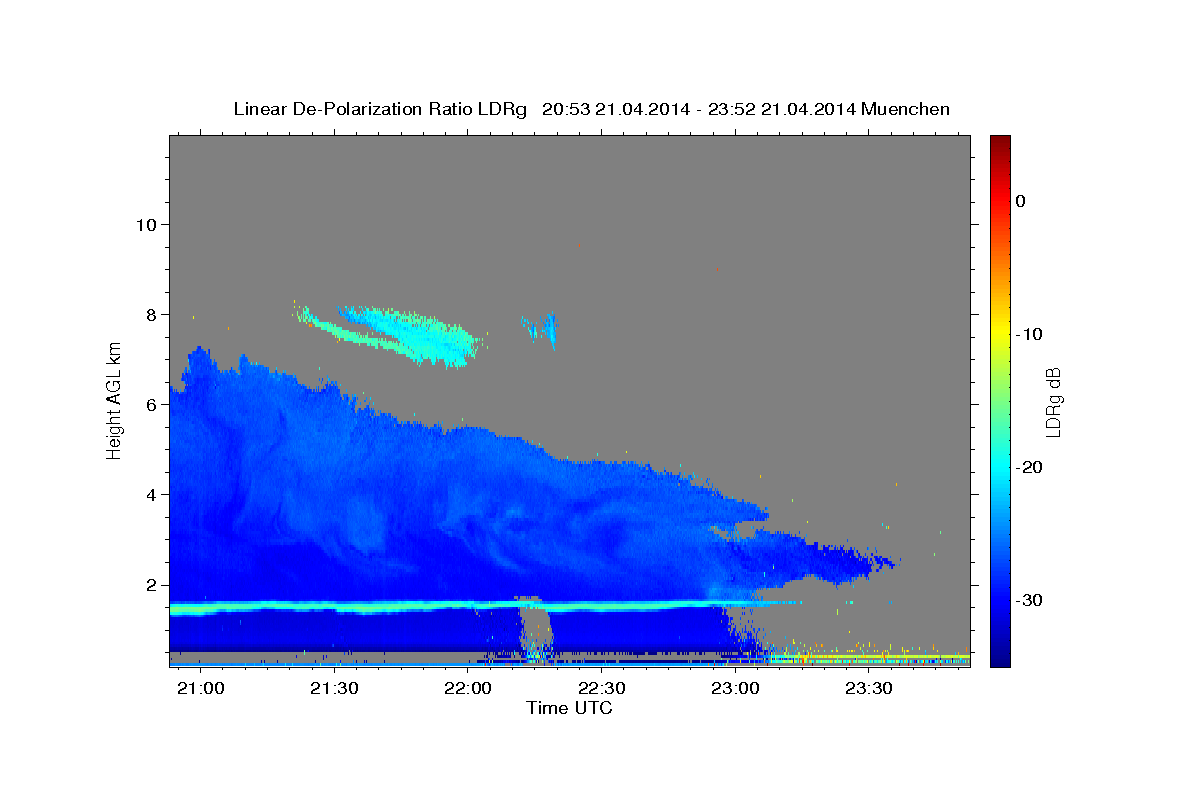Image resolution: width=1200 pixels, height=800 pixels.
Task: Click the dark red top of colorbar
Action: tap(1000, 142)
